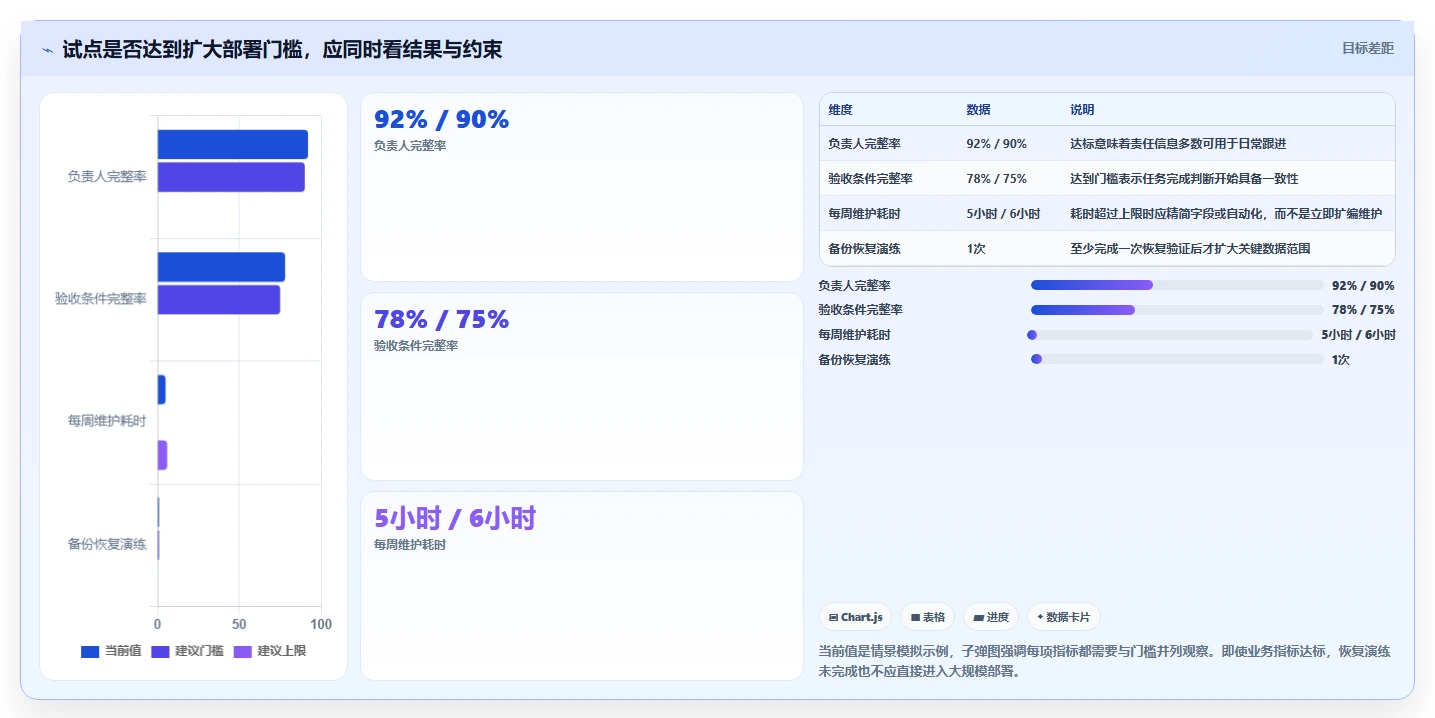
Task: Click the 78% / 75% value beside its progress bar
Action: pos(1363,310)
